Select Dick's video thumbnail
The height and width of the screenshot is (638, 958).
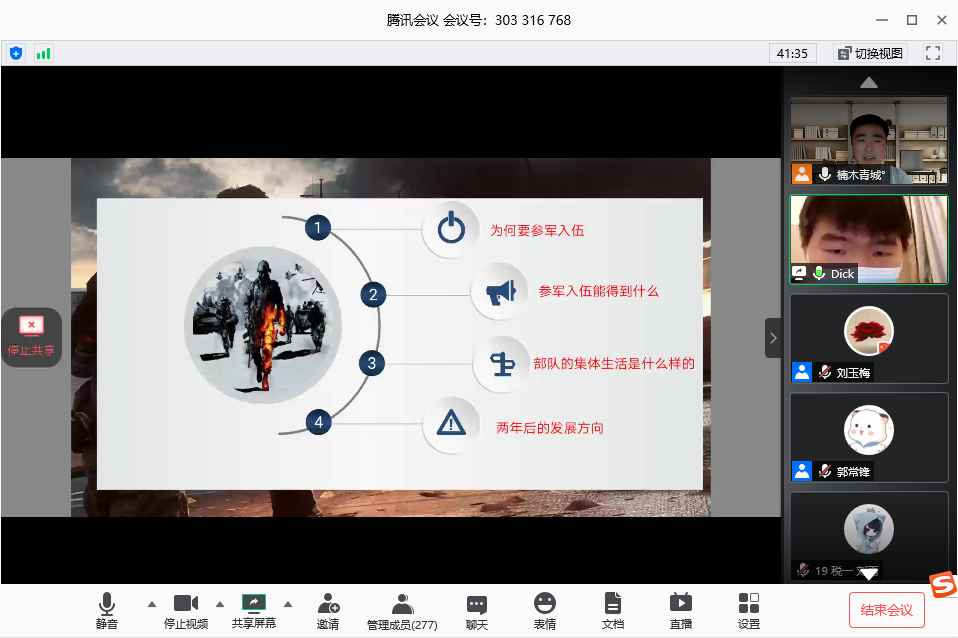tap(868, 238)
